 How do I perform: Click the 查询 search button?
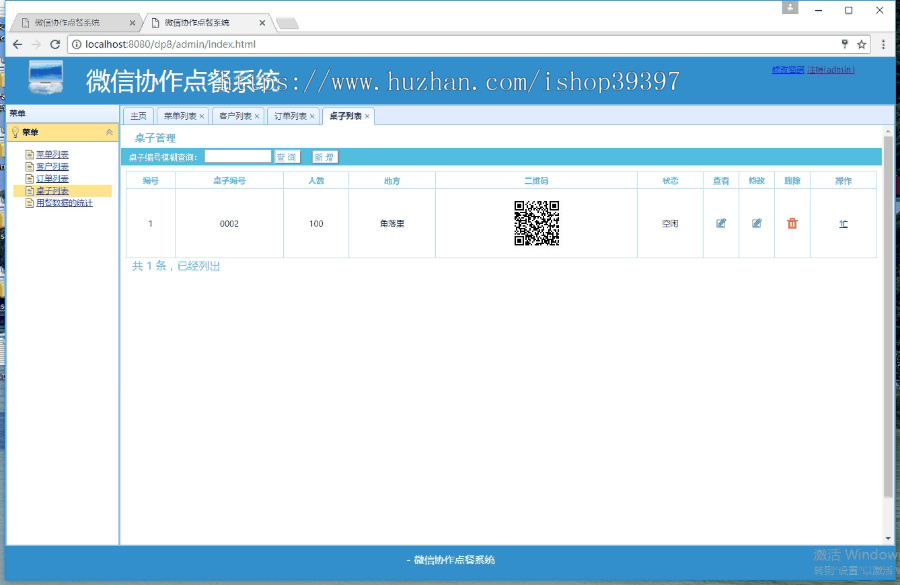pos(287,157)
